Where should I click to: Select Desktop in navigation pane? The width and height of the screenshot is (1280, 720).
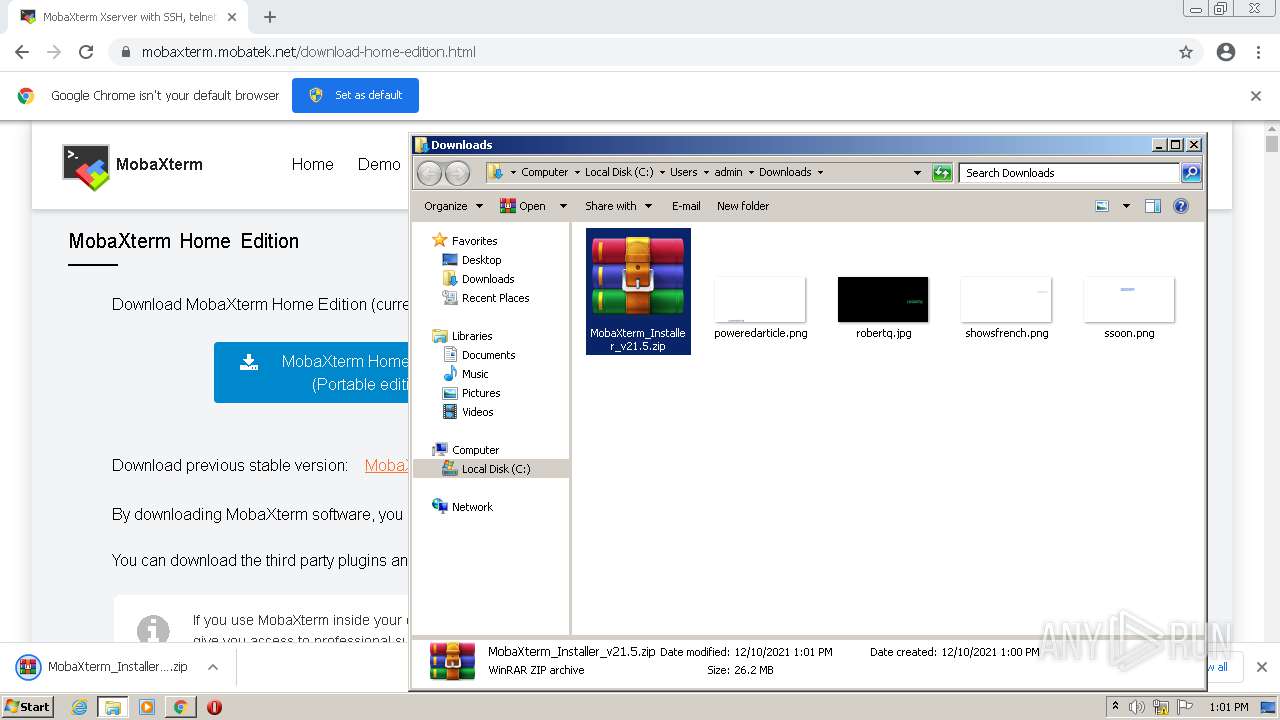click(481, 260)
